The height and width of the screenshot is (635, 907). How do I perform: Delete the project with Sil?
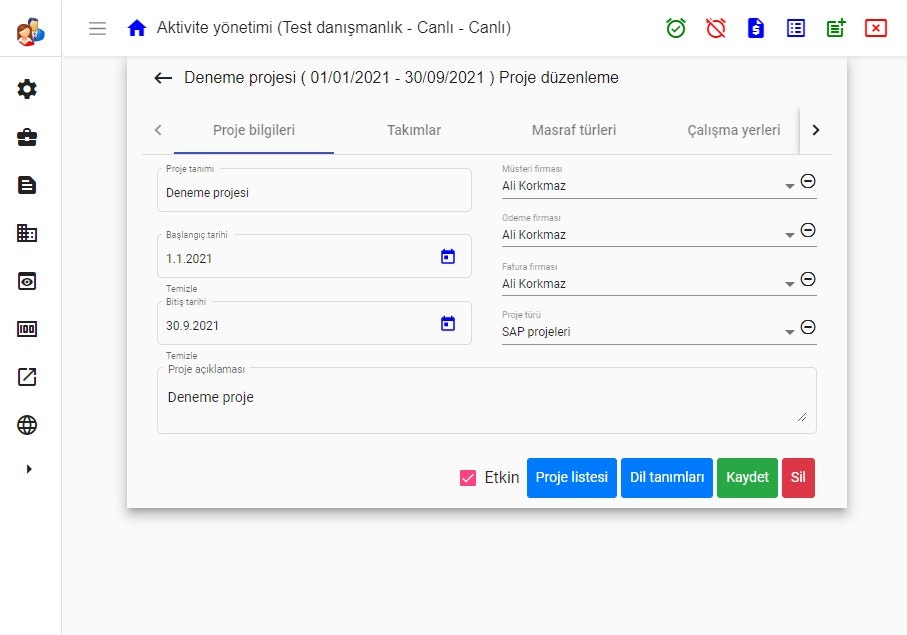[798, 478]
